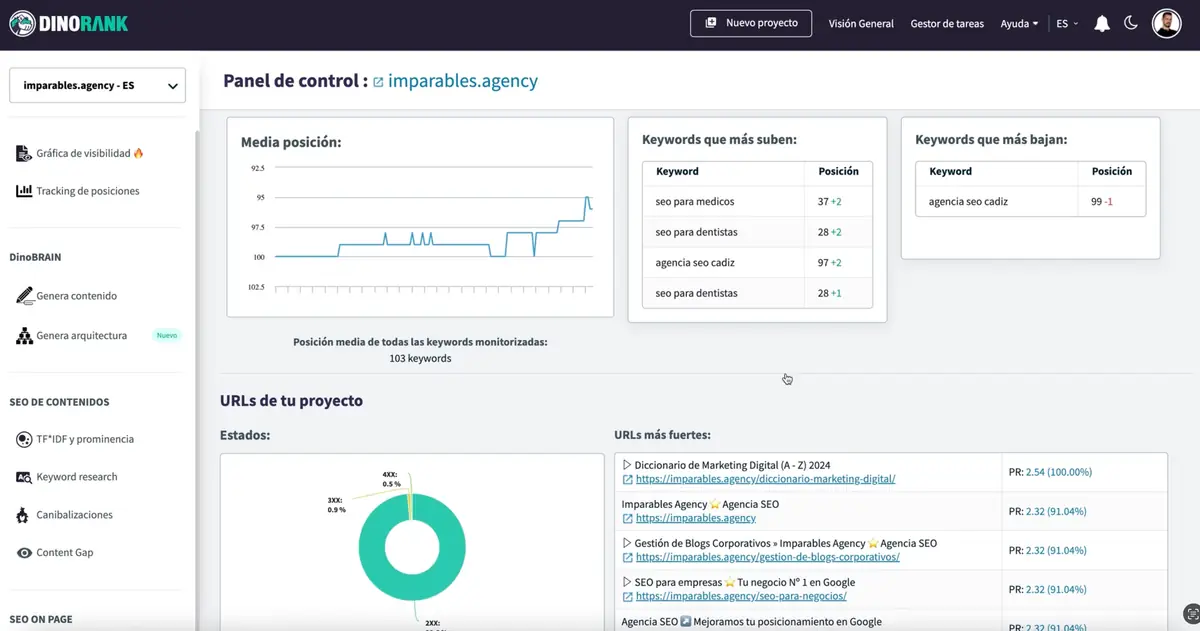
Task: Click the 'Nuevo' badge by Genera arquitectura
Action: [167, 336]
